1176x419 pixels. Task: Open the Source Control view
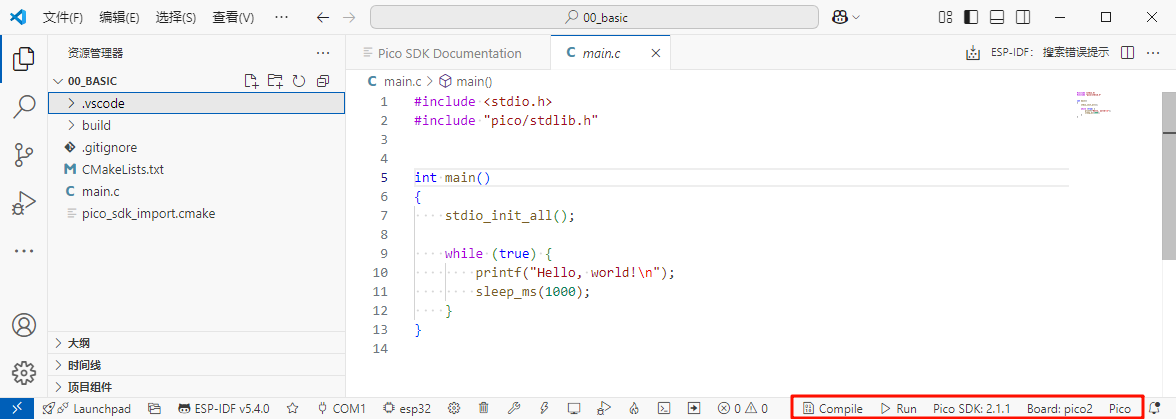click(x=23, y=155)
